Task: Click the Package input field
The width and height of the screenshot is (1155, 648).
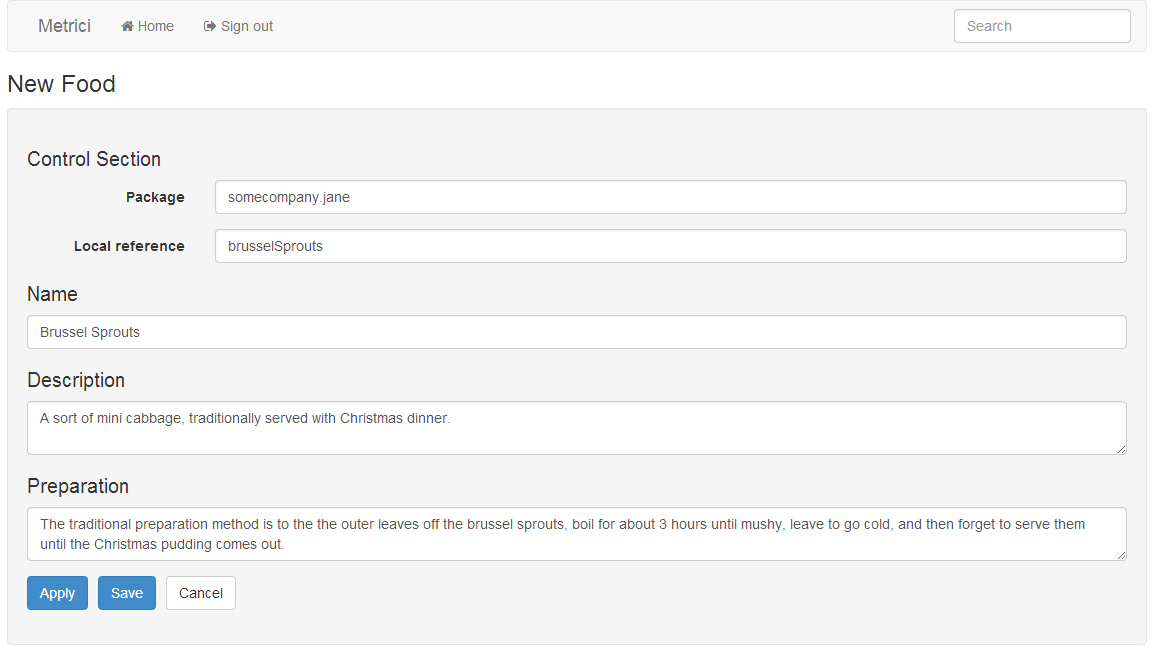Action: (x=670, y=197)
